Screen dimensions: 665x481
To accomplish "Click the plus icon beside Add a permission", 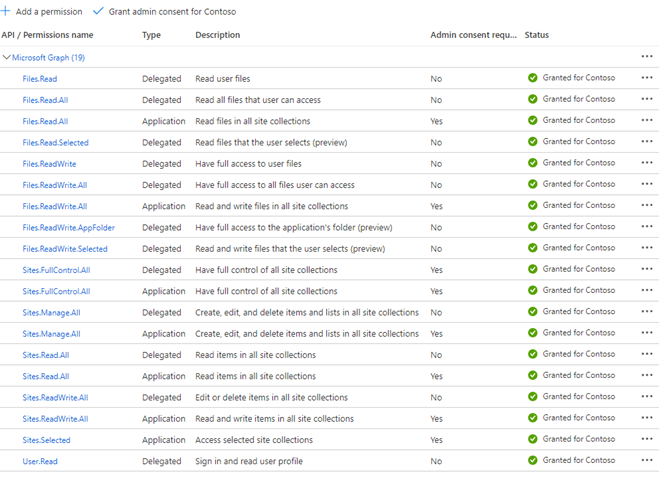I will 6,11.
